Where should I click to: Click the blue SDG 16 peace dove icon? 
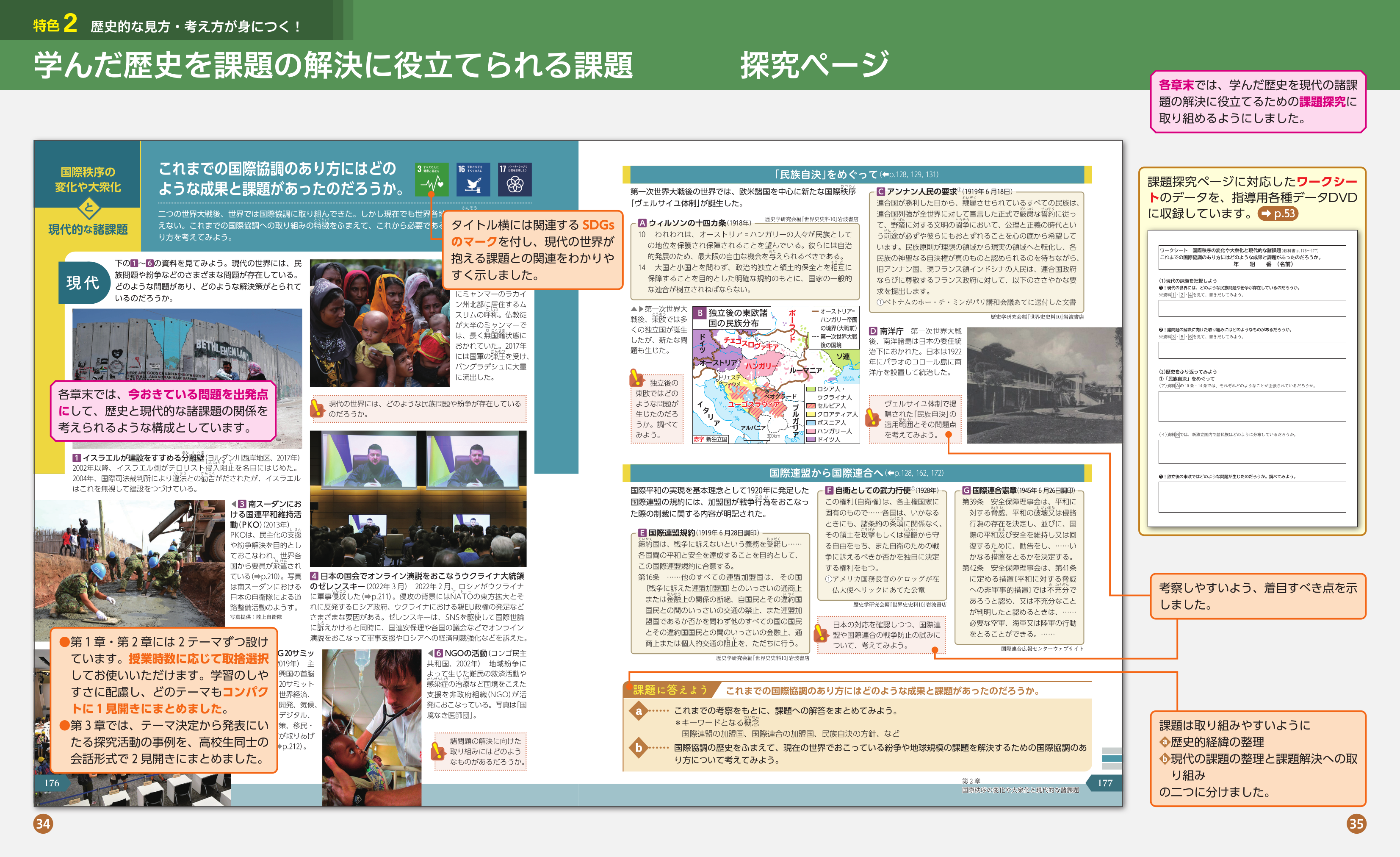[x=473, y=180]
